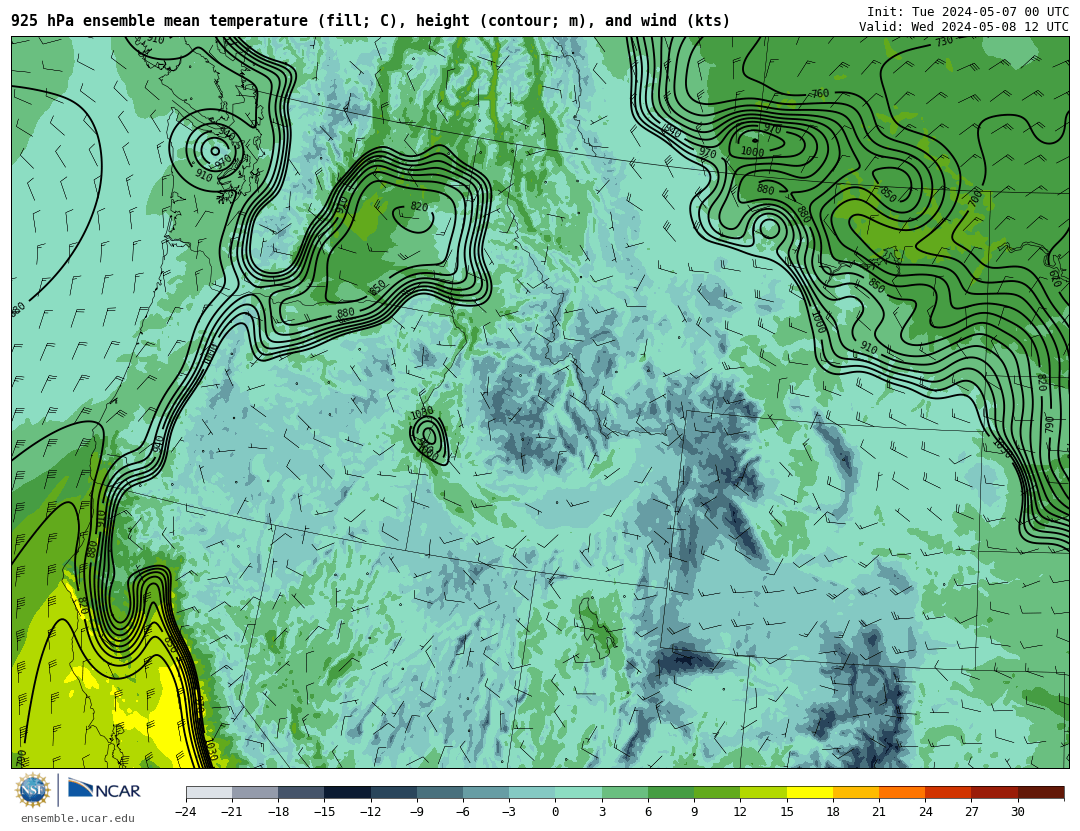
Task: Click the colorbar tick label '−12'
Action: click(370, 812)
